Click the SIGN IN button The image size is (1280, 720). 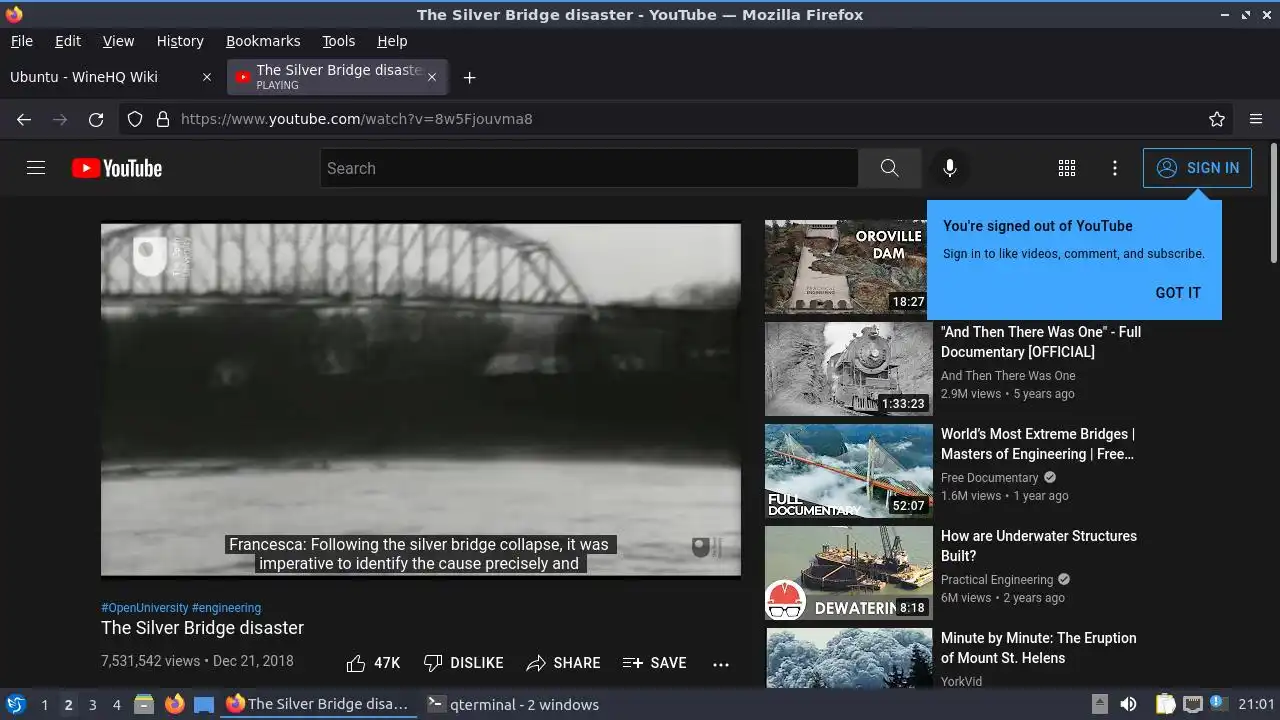[x=1197, y=168]
